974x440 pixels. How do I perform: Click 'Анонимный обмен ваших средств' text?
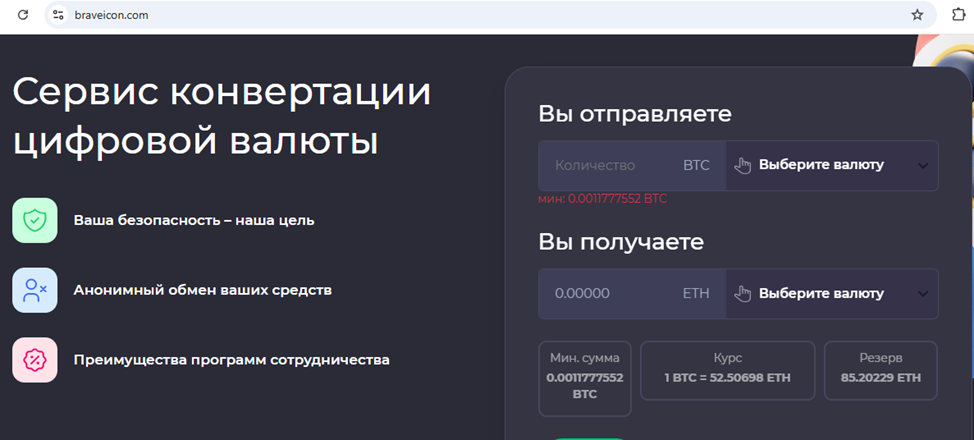[x=203, y=290]
